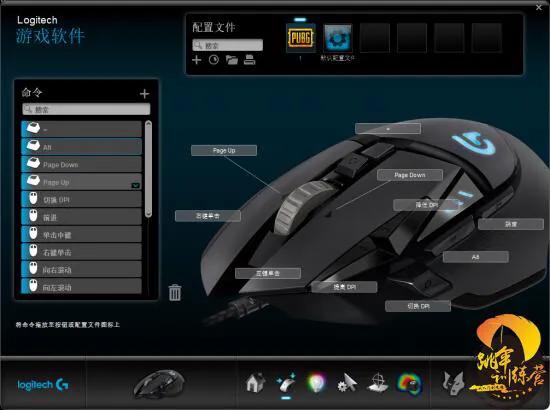Open the input analysis heatmap icon
The width and height of the screenshot is (550, 410).
pyautogui.click(x=409, y=383)
